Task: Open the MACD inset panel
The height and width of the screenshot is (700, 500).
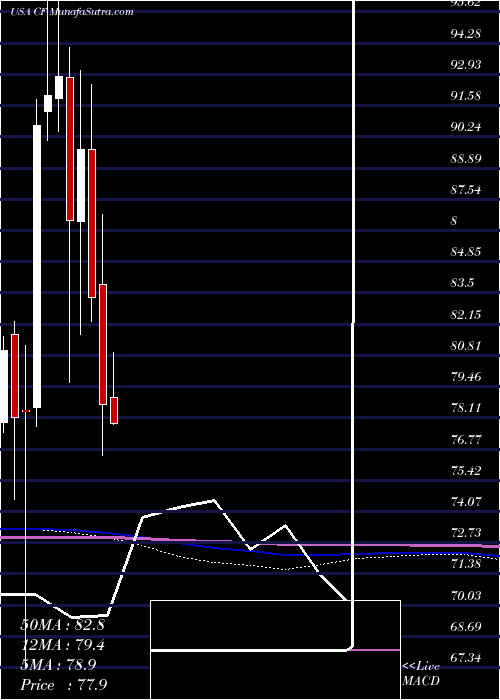Action: (x=275, y=650)
